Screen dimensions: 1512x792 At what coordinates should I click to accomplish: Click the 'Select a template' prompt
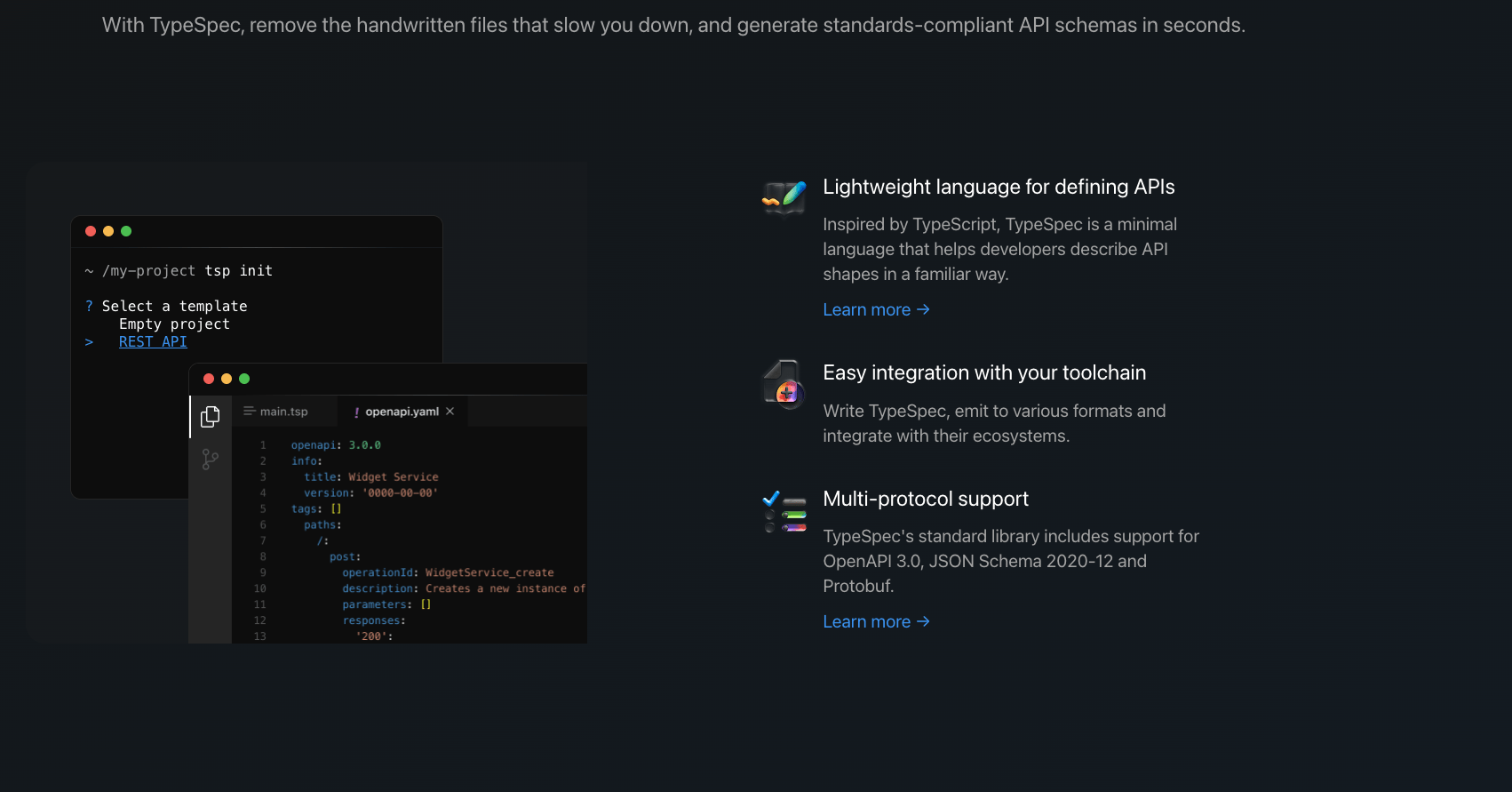click(x=174, y=306)
